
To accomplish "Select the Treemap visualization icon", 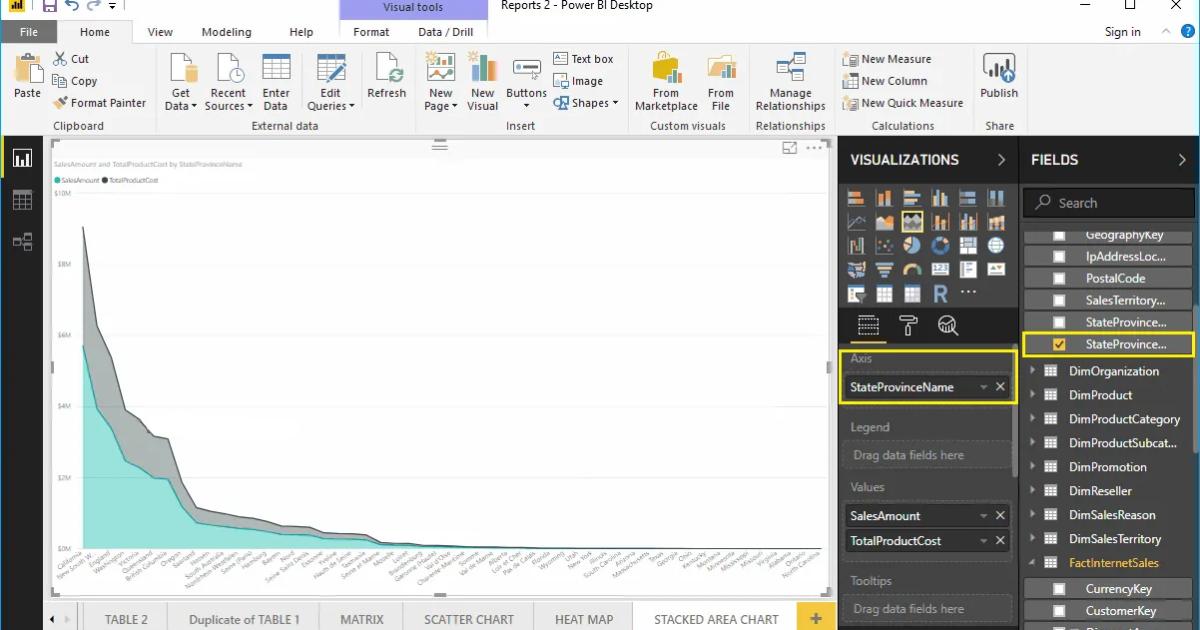I will [x=967, y=245].
